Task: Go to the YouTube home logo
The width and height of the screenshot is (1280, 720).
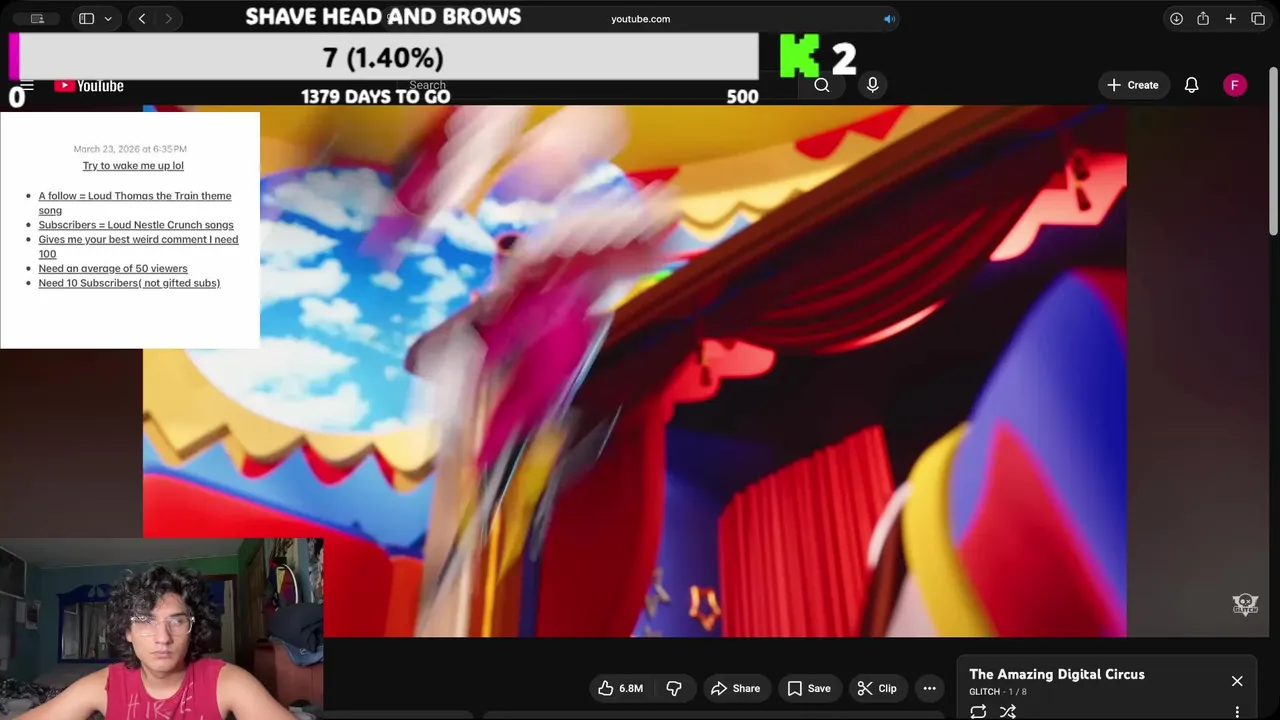Action: (x=89, y=86)
